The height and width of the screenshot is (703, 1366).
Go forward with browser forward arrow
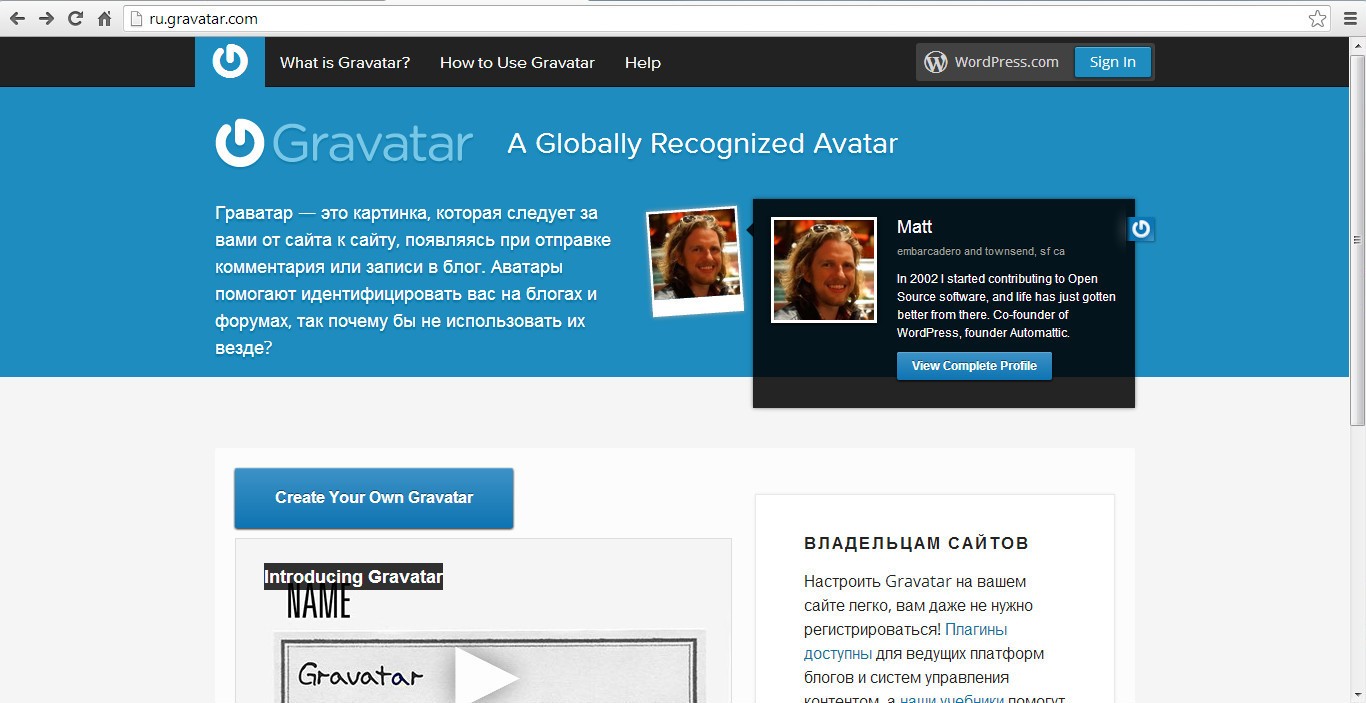tap(46, 18)
